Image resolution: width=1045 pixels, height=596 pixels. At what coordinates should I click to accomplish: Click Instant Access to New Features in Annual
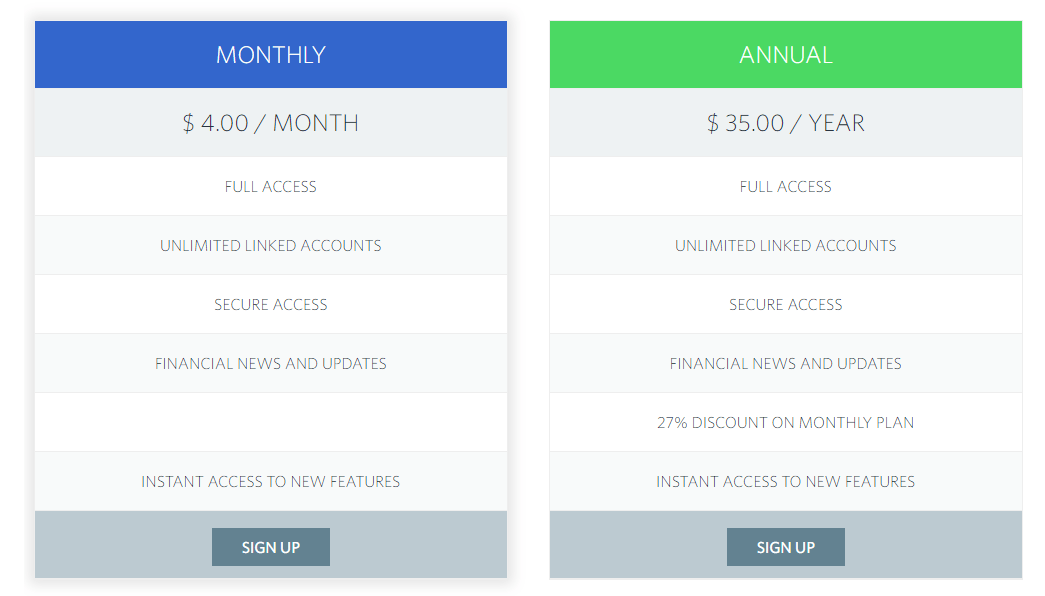[x=785, y=481]
